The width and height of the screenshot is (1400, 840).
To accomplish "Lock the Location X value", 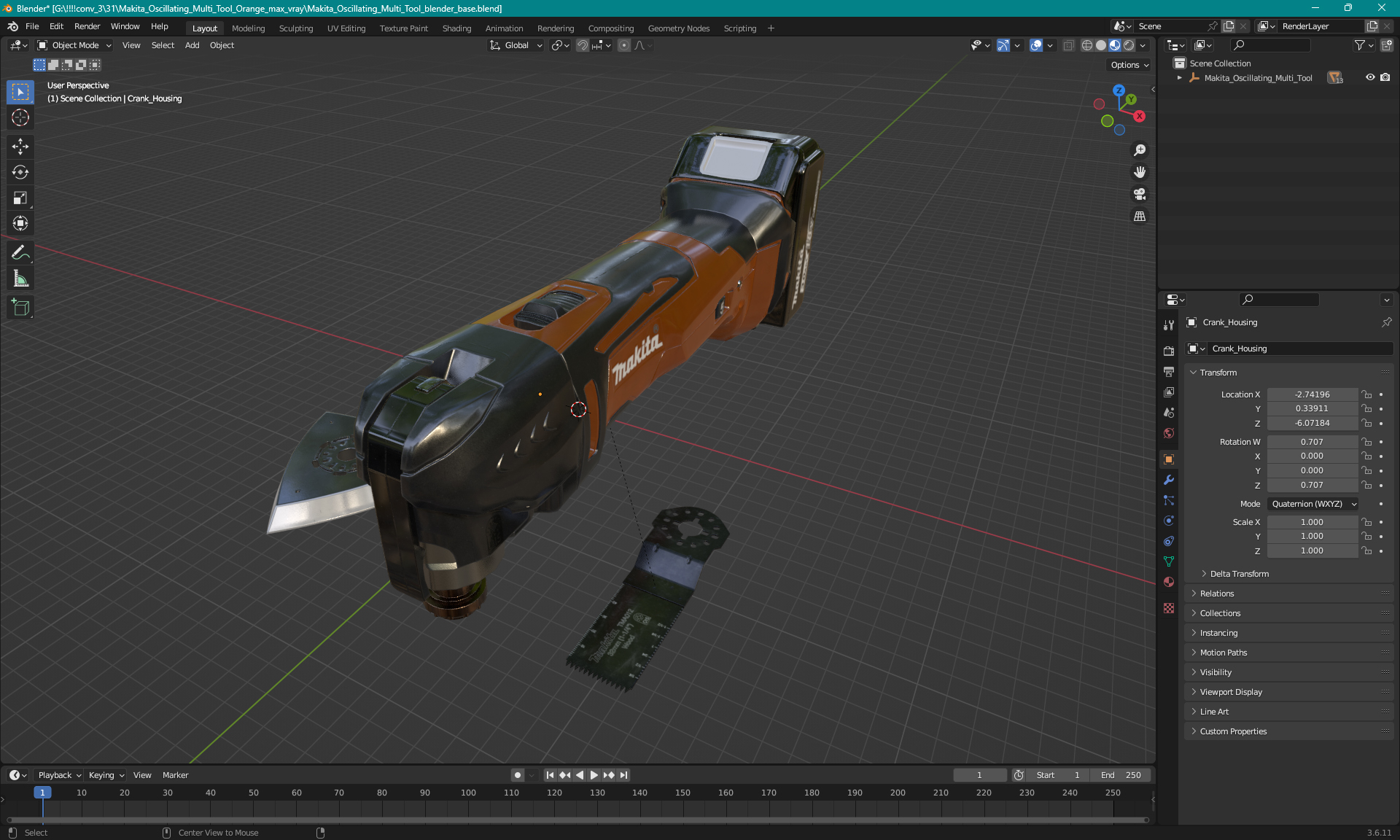I will coord(1367,394).
